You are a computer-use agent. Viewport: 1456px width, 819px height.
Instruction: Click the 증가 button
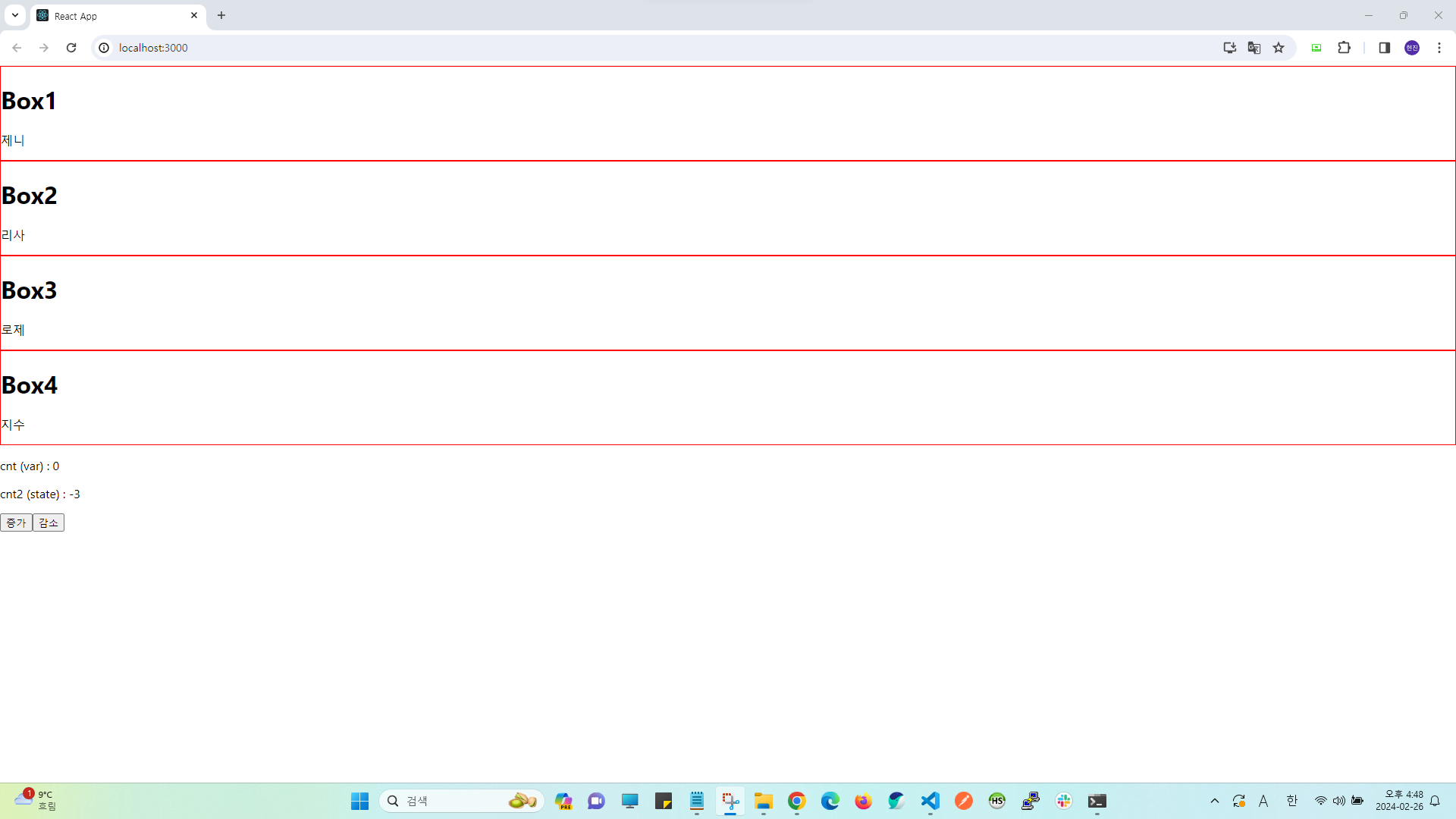click(x=16, y=522)
